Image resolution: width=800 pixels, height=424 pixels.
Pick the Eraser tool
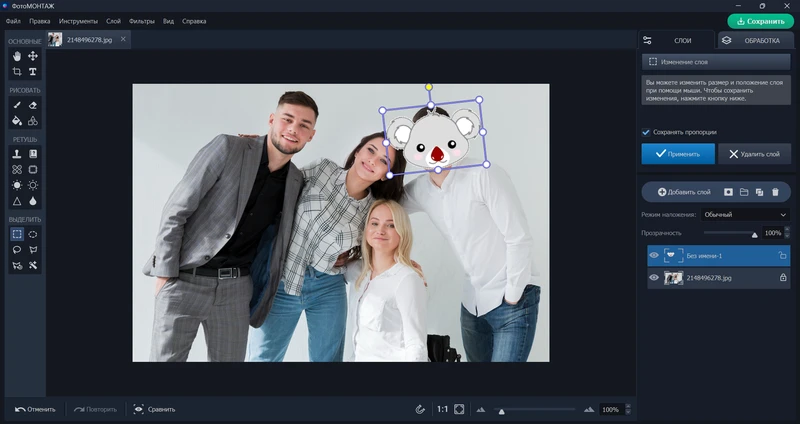pyautogui.click(x=33, y=105)
